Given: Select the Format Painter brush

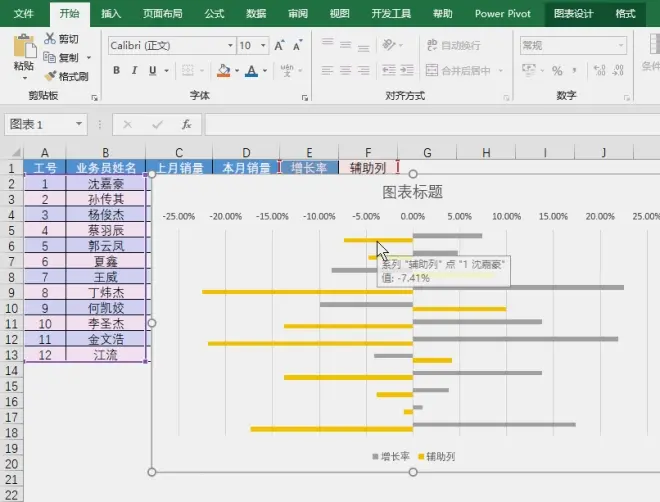Looking at the screenshot, I should pyautogui.click(x=51, y=76).
